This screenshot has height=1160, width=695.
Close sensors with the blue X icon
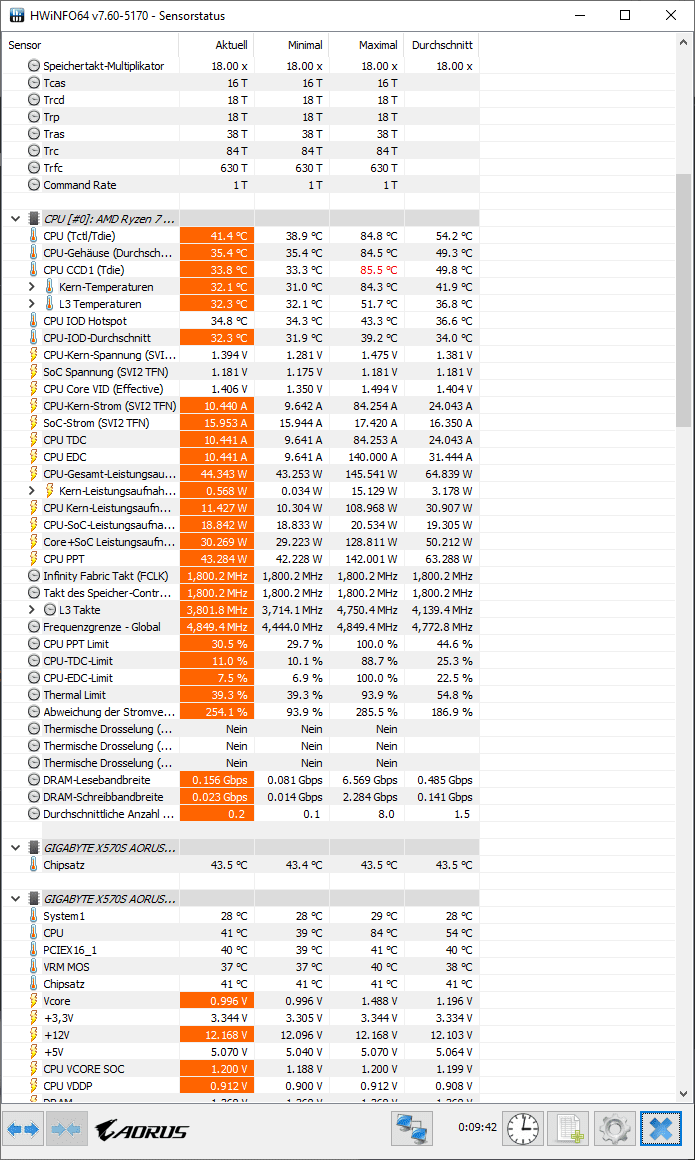659,1129
